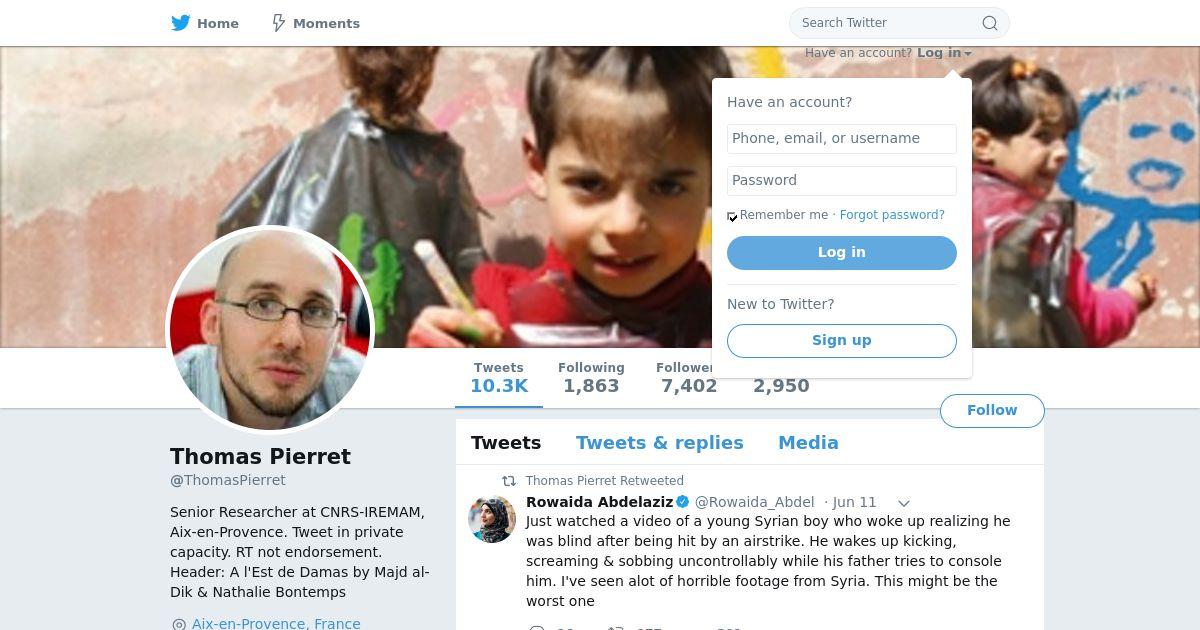Click Rowaida Abdelaziz's verified badge
This screenshot has height=630, width=1200.
tap(683, 502)
